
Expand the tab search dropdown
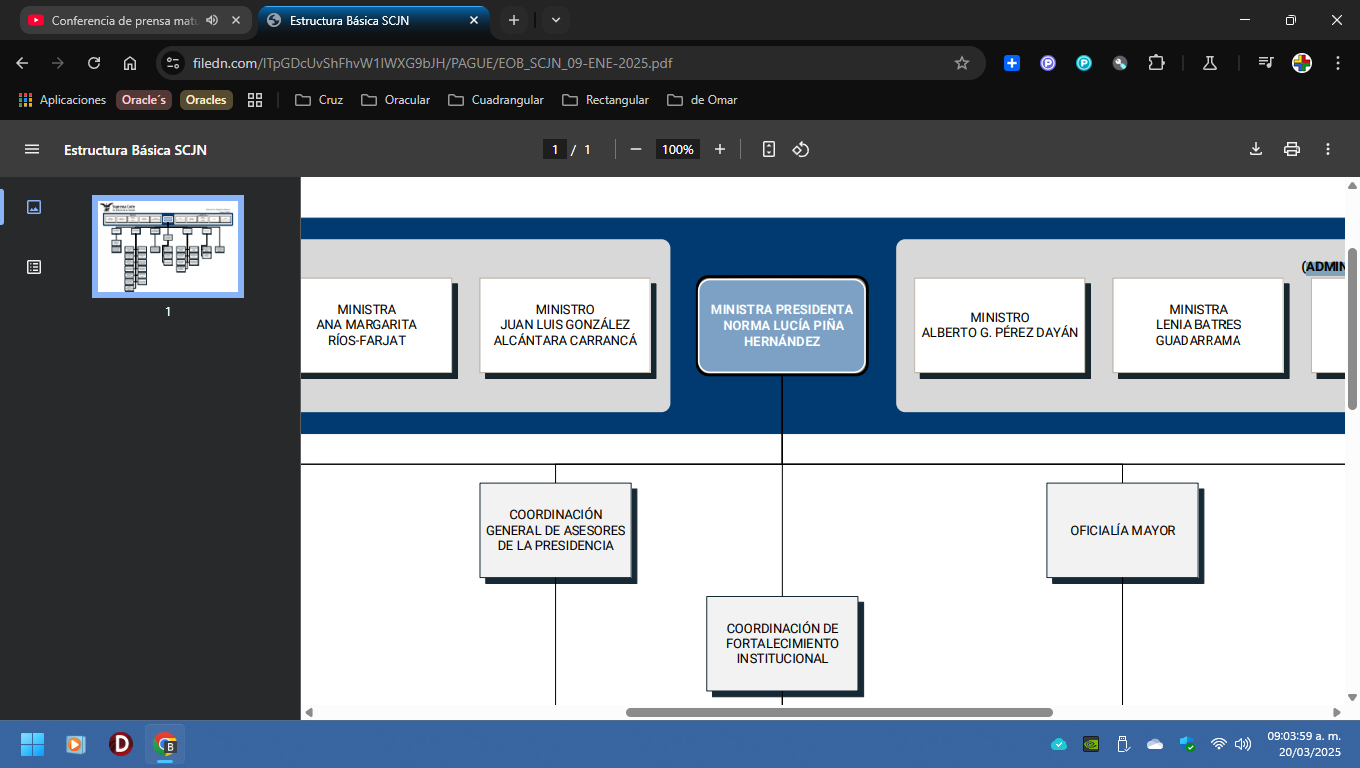556,20
